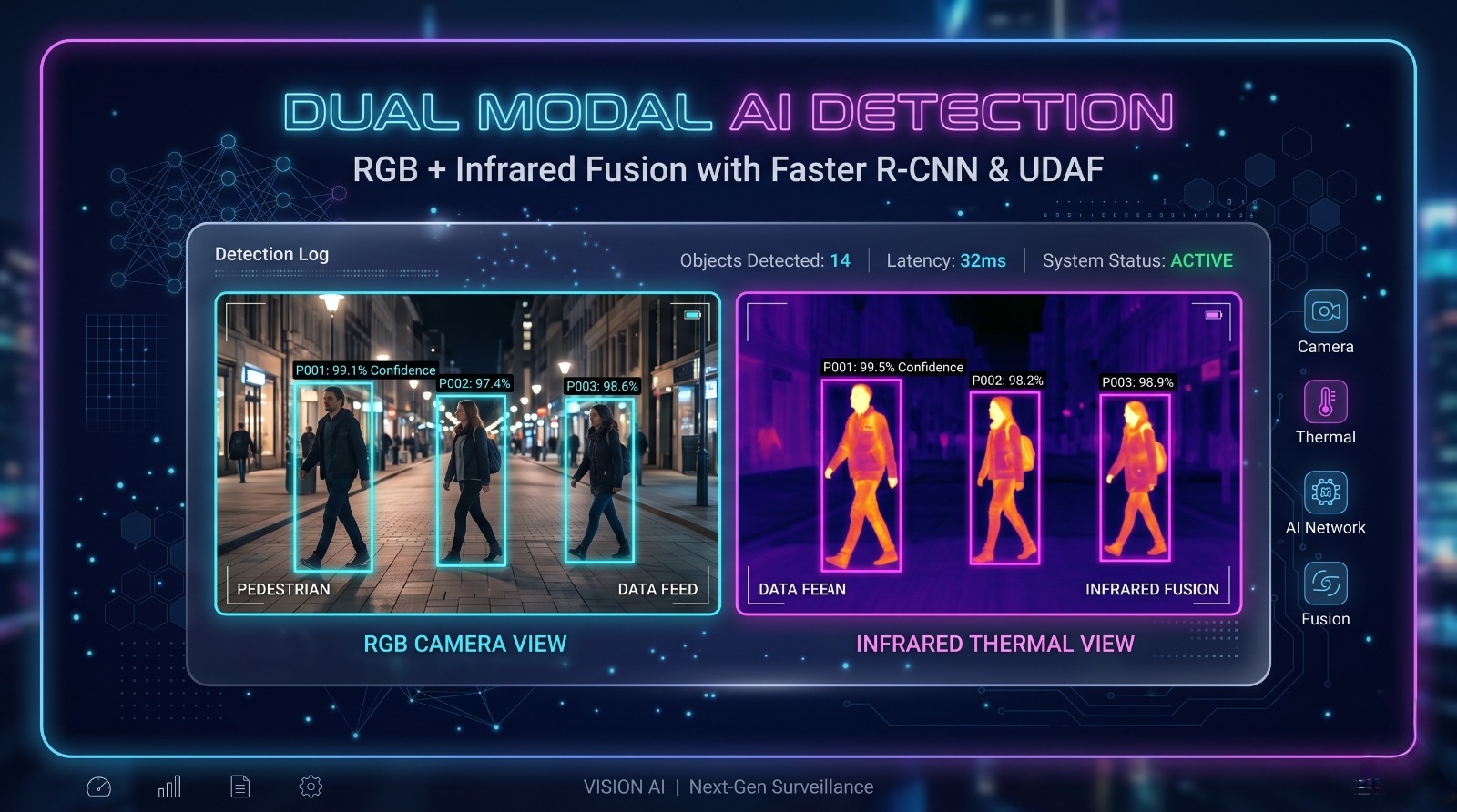Activate the Fusion swirl icon

coord(1325,584)
